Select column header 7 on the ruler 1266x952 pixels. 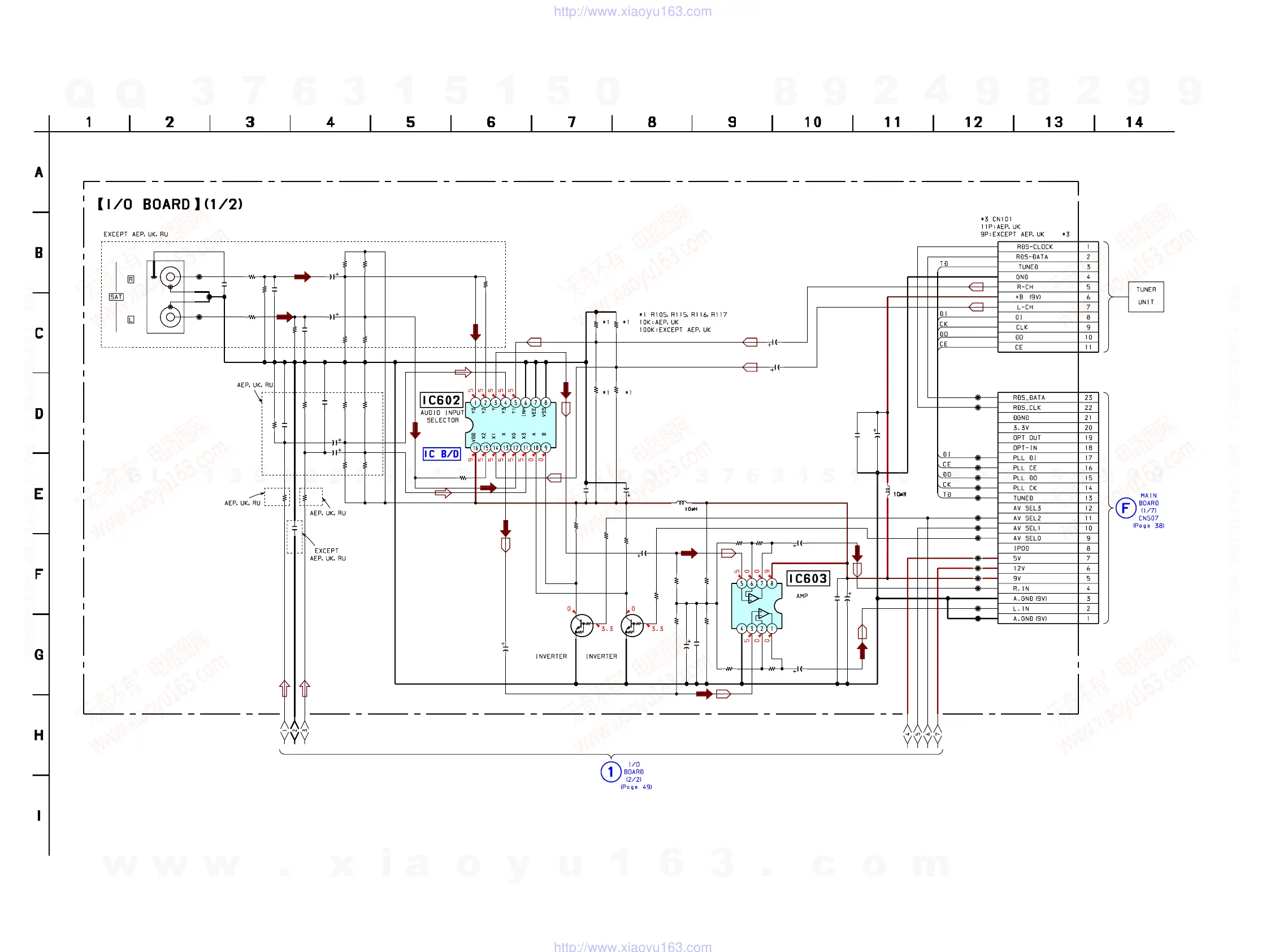(571, 122)
